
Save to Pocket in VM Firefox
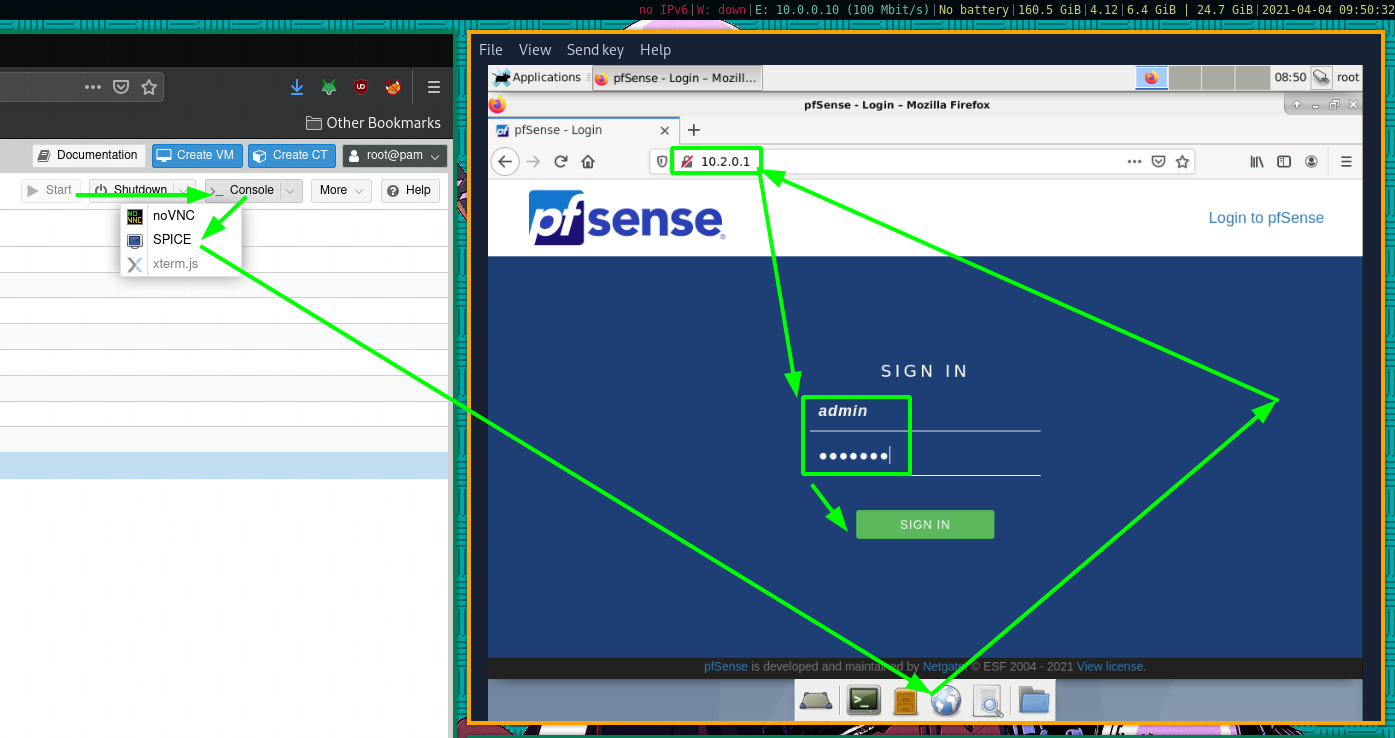1158,161
